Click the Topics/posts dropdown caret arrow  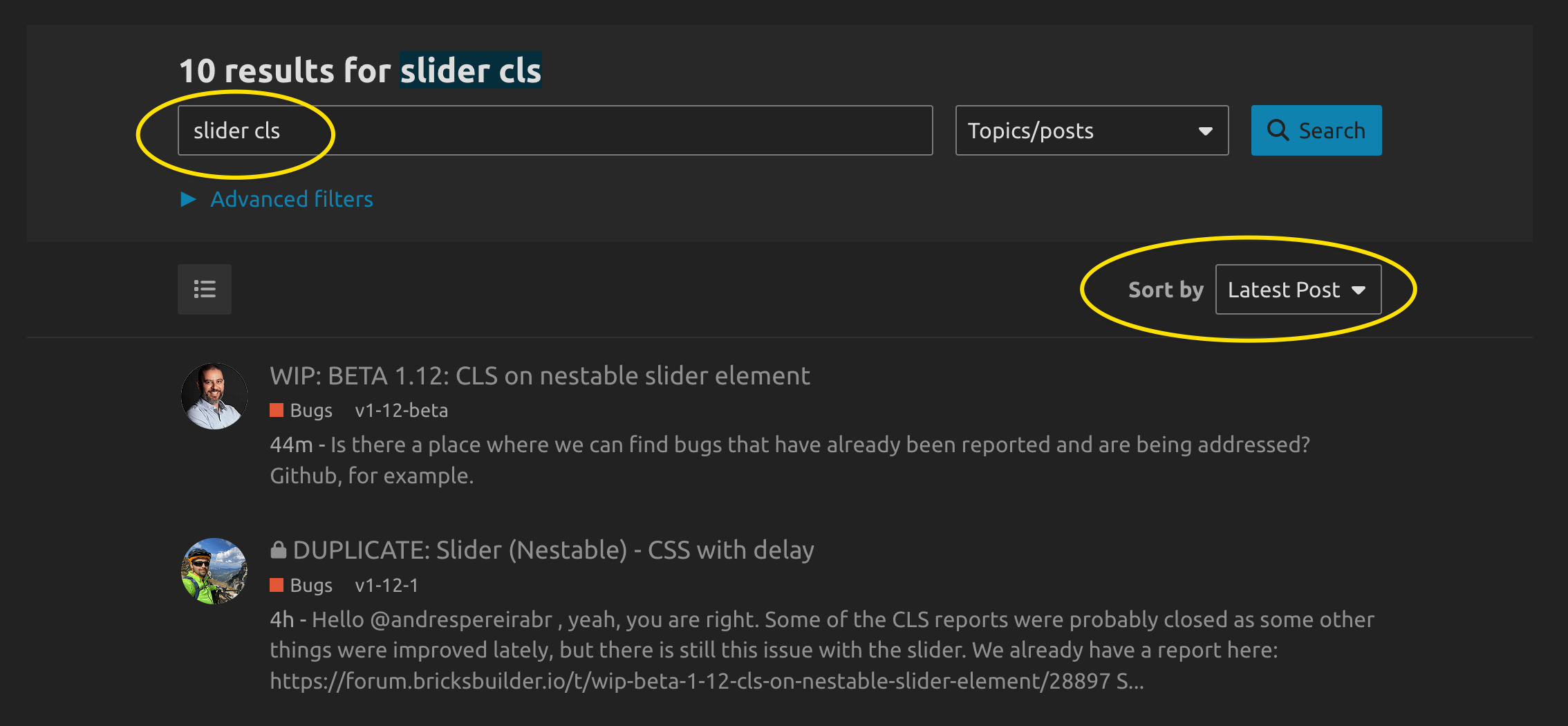point(1206,131)
